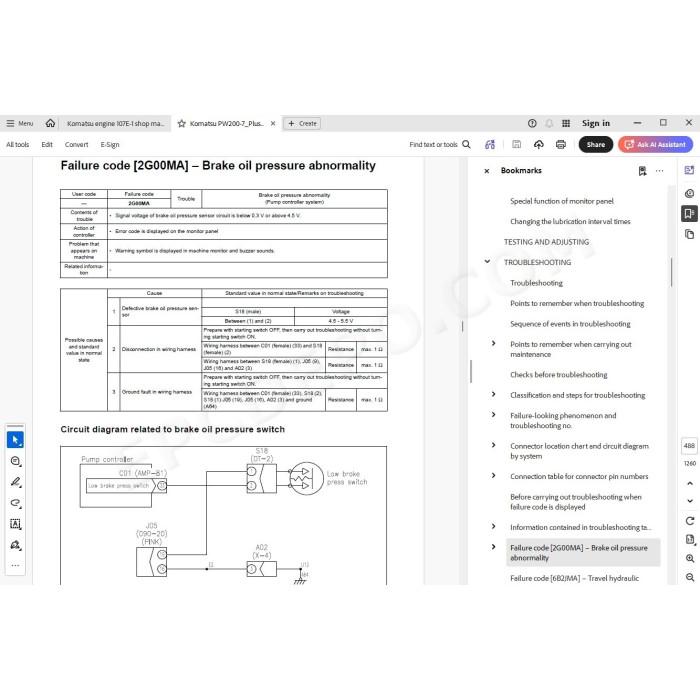
Task: Open the E-Sign menu
Action: pos(110,145)
